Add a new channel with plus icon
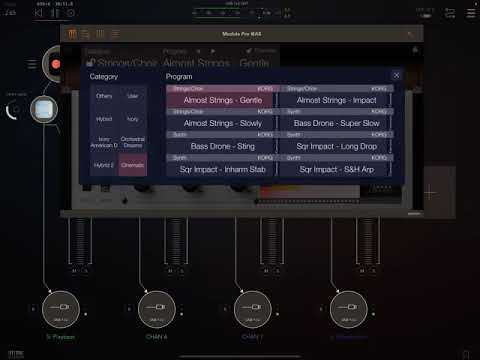 point(430,193)
